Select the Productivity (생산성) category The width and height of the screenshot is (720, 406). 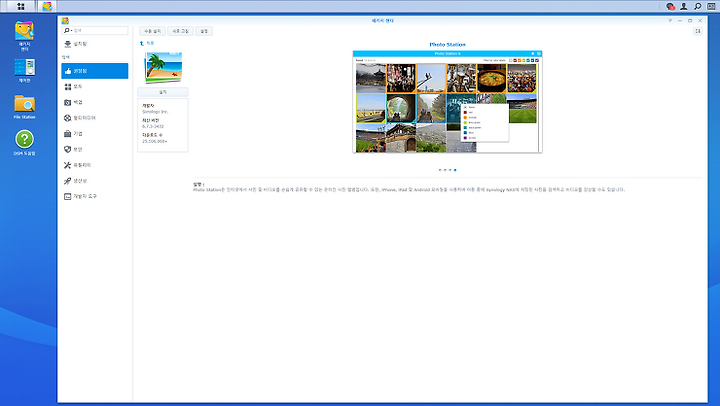(95, 181)
